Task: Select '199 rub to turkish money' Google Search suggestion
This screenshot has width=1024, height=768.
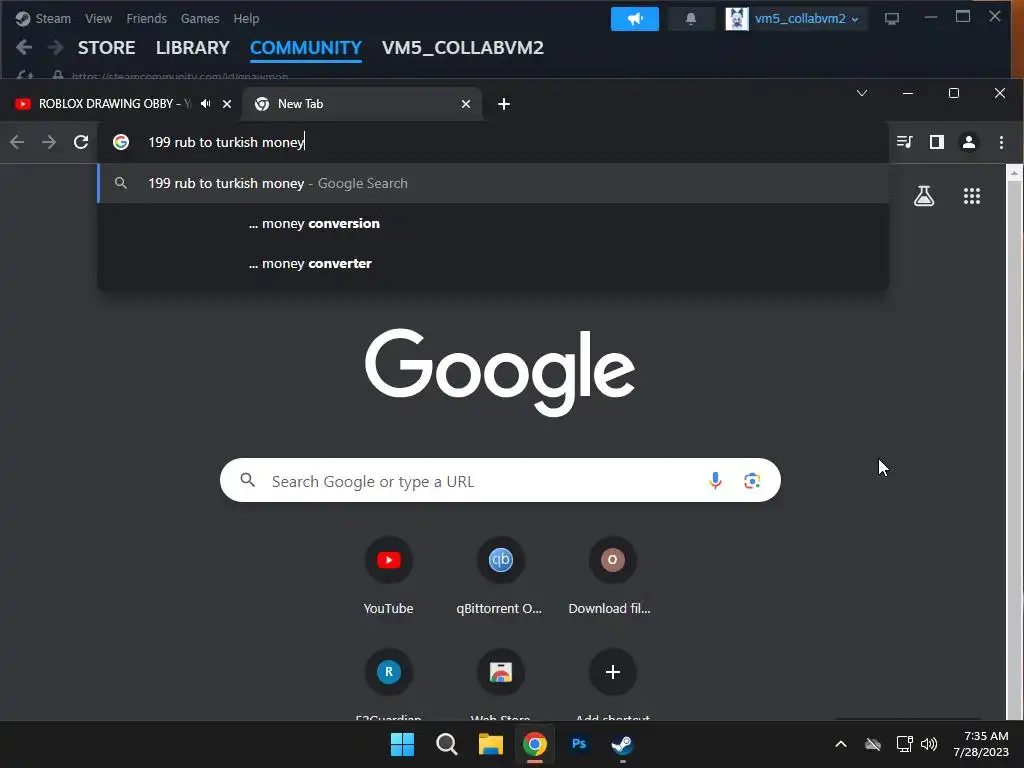Action: [x=493, y=184]
